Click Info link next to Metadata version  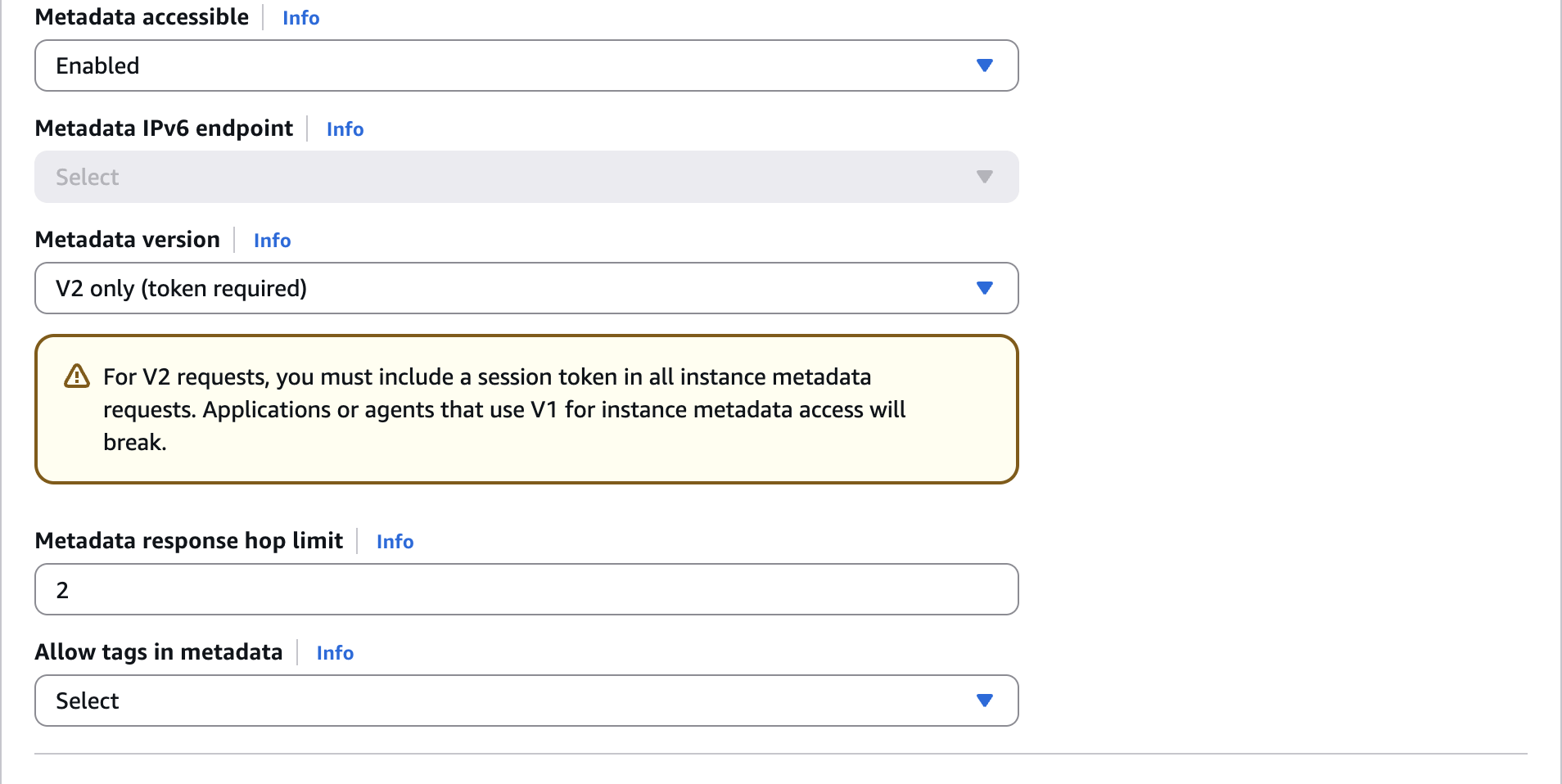[272, 241]
